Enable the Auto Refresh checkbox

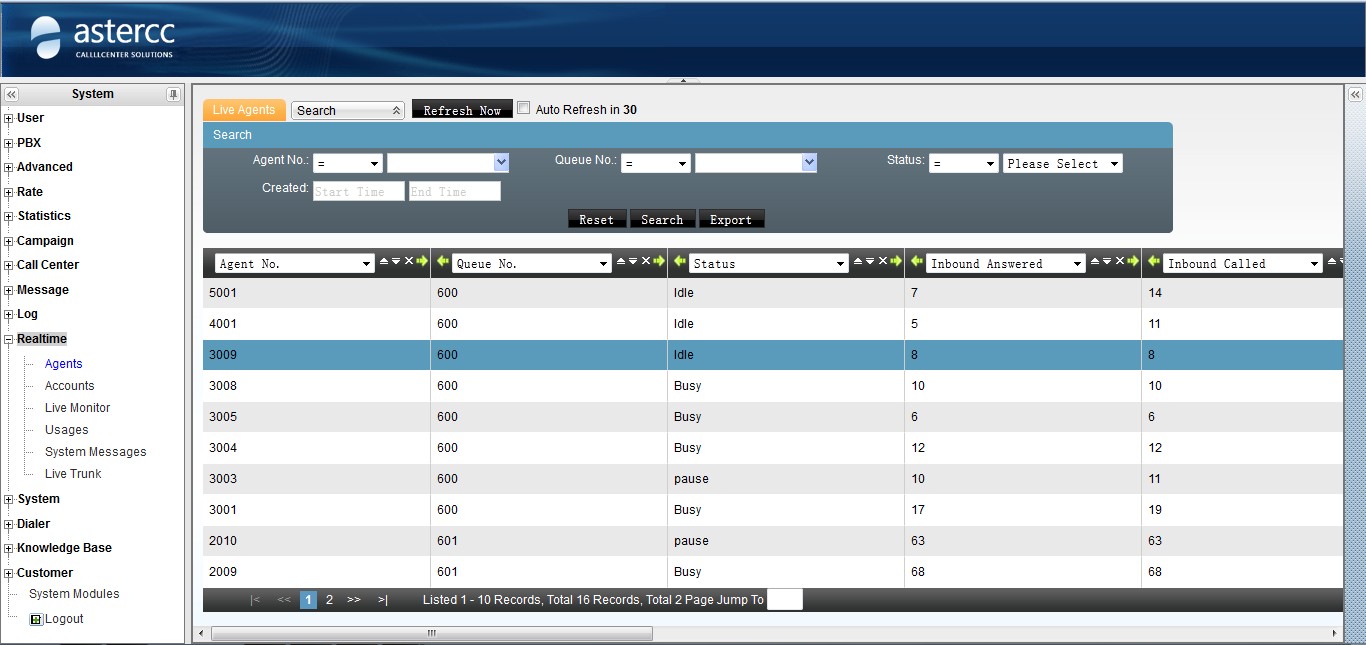(x=523, y=108)
